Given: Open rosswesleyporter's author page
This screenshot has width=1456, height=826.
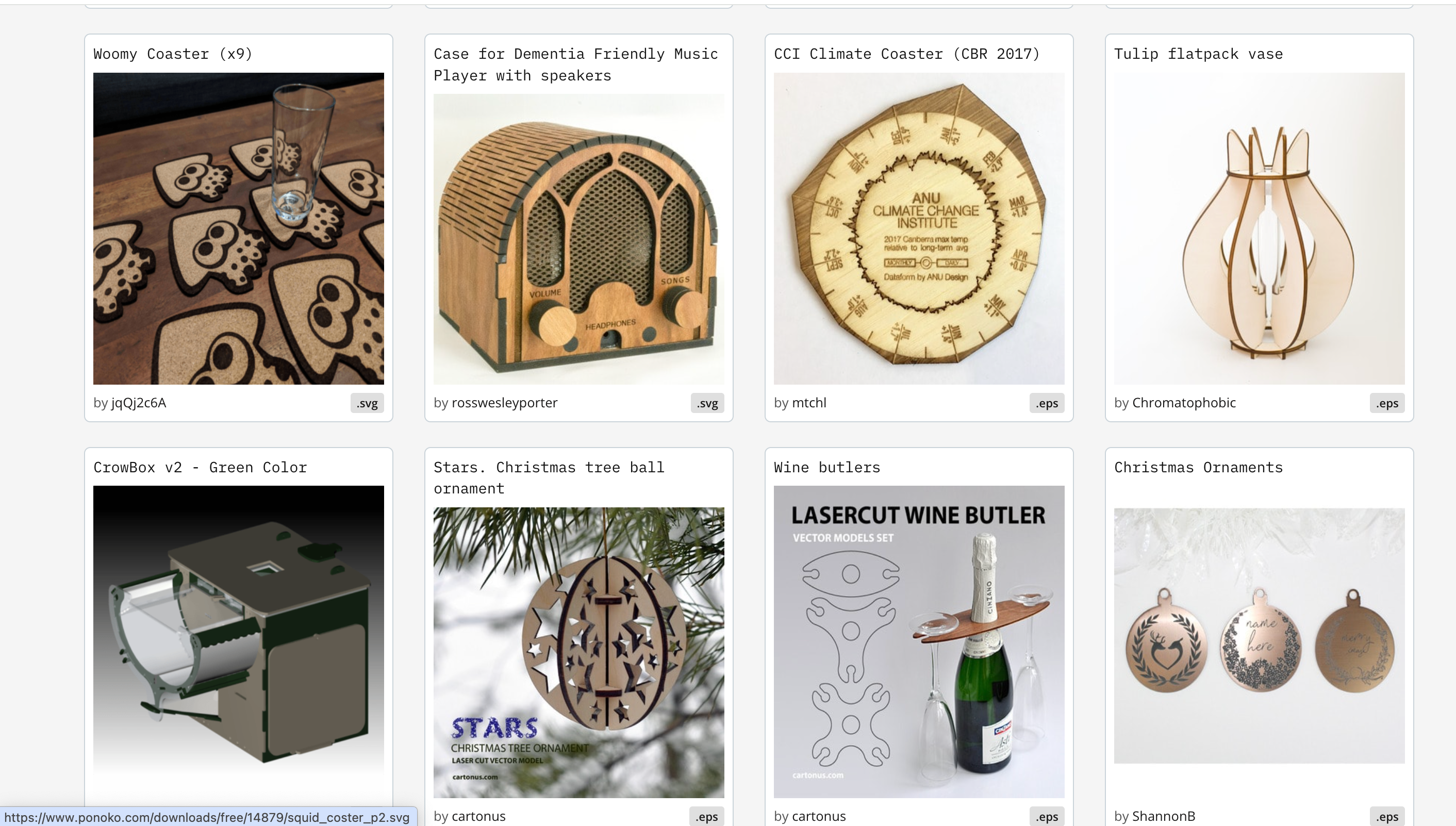Looking at the screenshot, I should pyautogui.click(x=504, y=402).
